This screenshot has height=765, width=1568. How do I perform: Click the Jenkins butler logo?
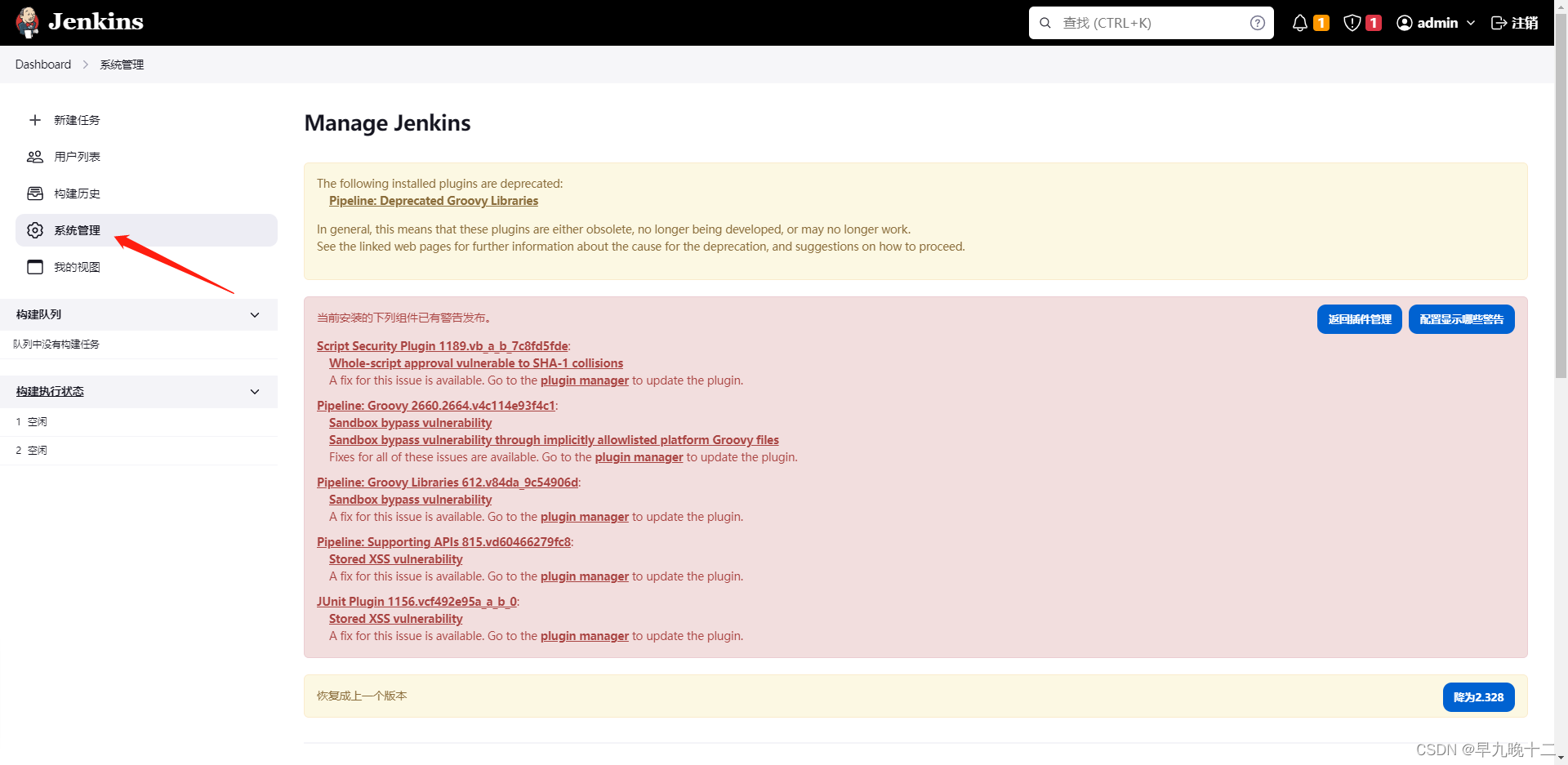(x=28, y=22)
